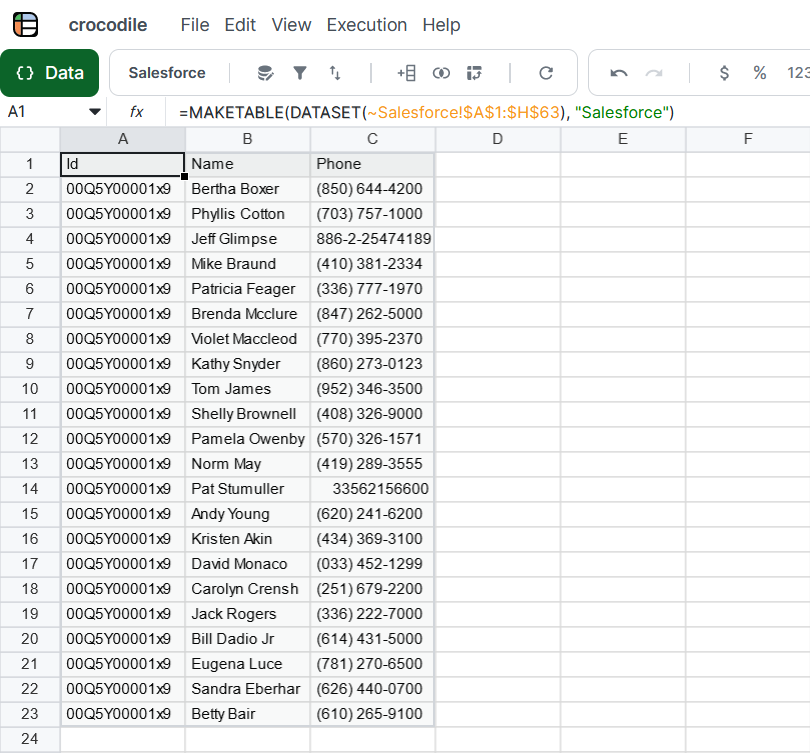Apply percent format

point(759,73)
